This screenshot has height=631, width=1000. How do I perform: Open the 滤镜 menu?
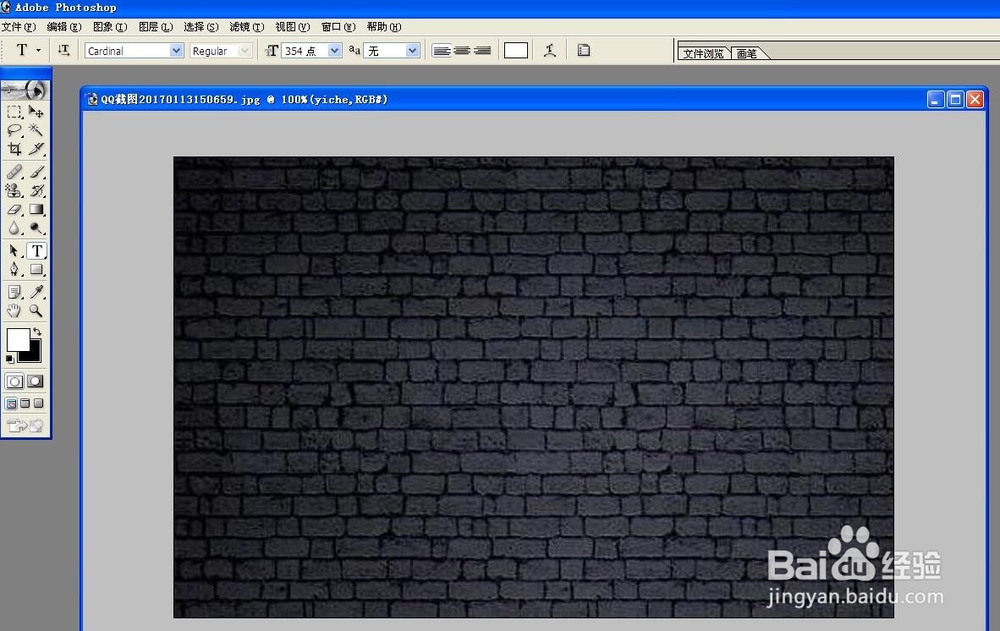point(247,27)
